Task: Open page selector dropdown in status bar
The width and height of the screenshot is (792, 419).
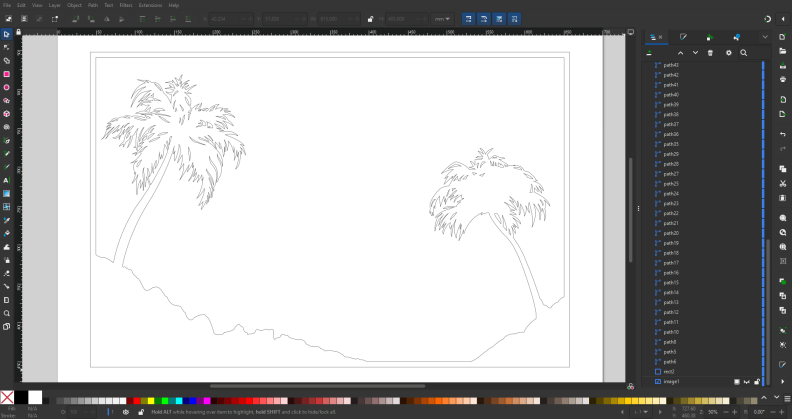Action: (x=641, y=412)
